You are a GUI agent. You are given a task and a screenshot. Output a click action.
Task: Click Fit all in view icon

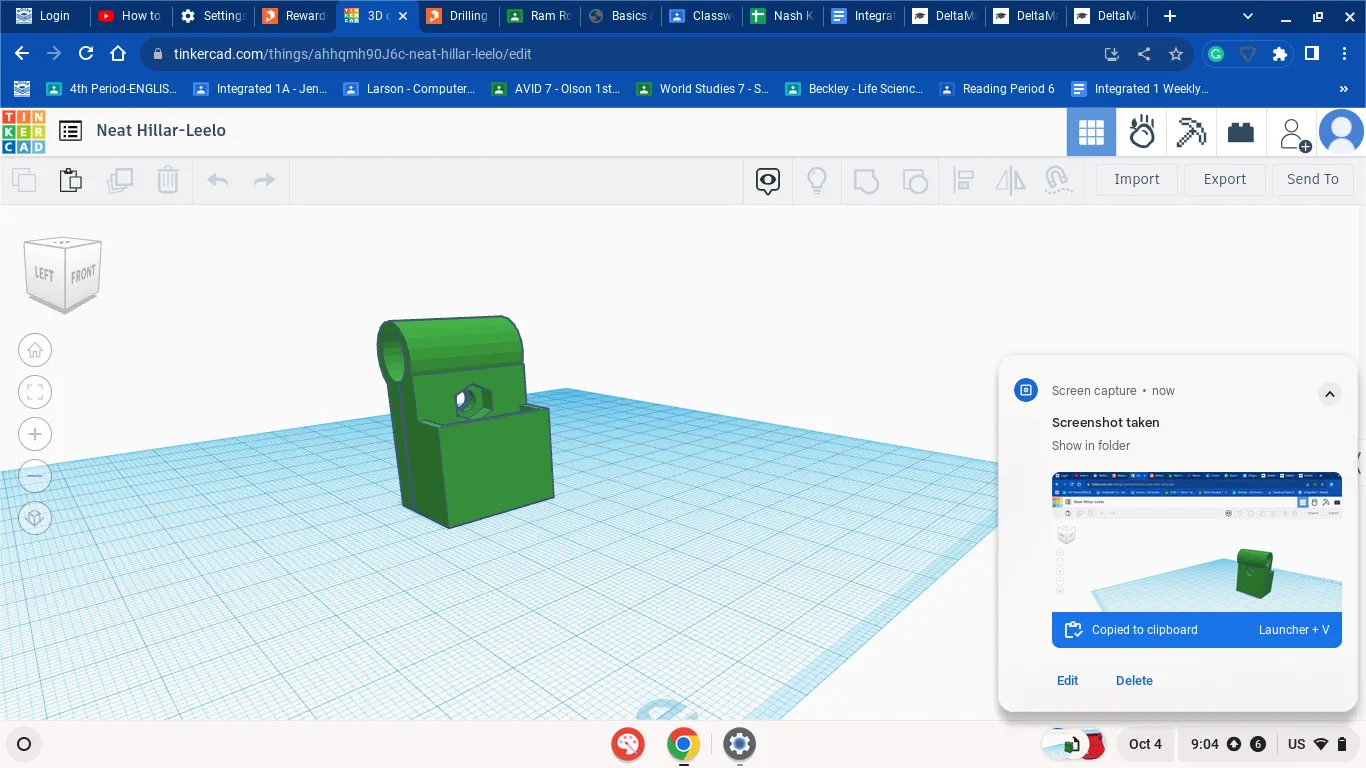click(35, 392)
